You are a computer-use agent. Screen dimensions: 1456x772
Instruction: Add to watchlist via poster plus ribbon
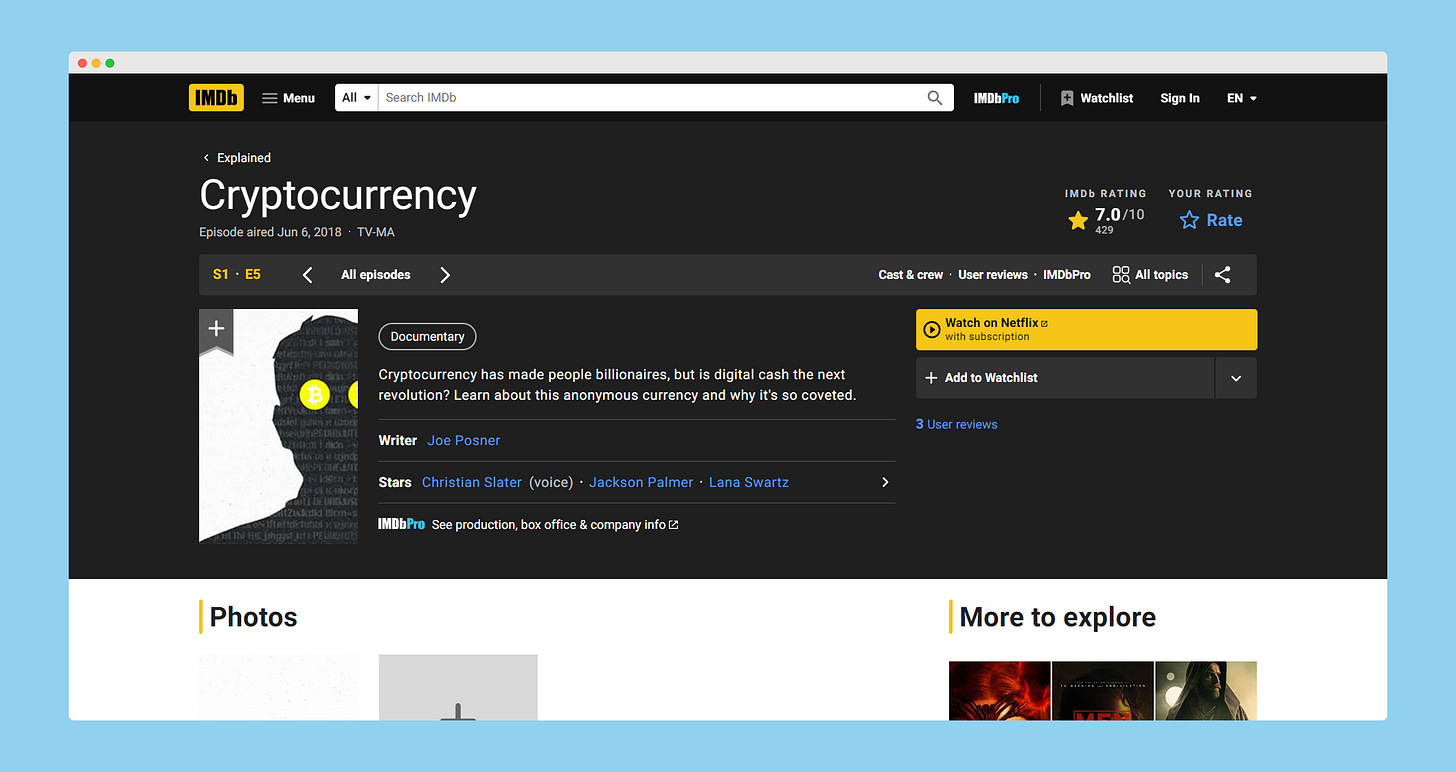216,330
